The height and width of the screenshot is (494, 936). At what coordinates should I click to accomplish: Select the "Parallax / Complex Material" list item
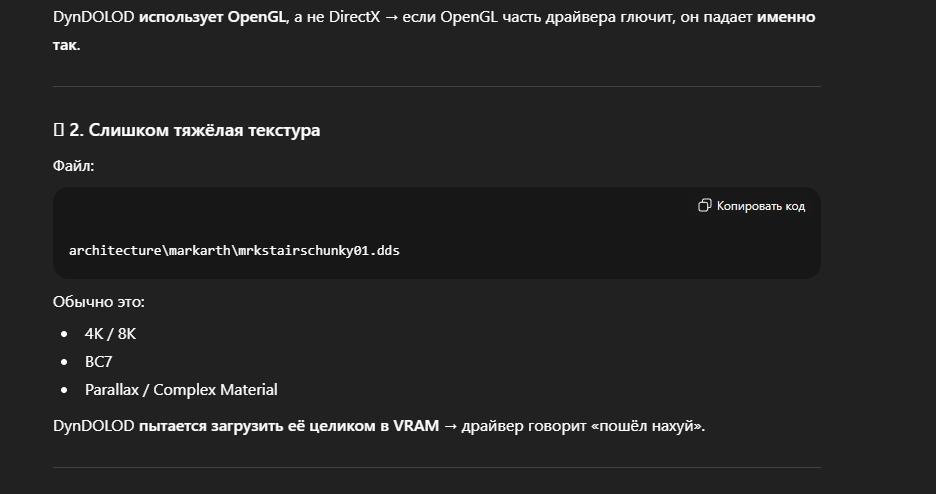click(x=181, y=389)
